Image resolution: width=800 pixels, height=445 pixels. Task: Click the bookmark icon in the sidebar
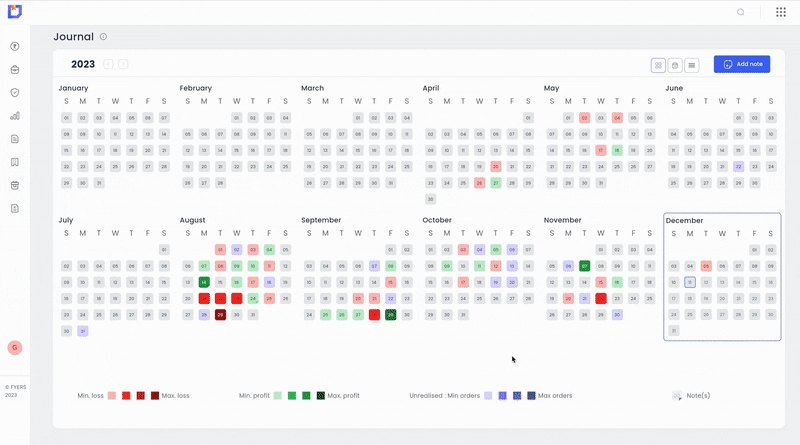[15, 162]
